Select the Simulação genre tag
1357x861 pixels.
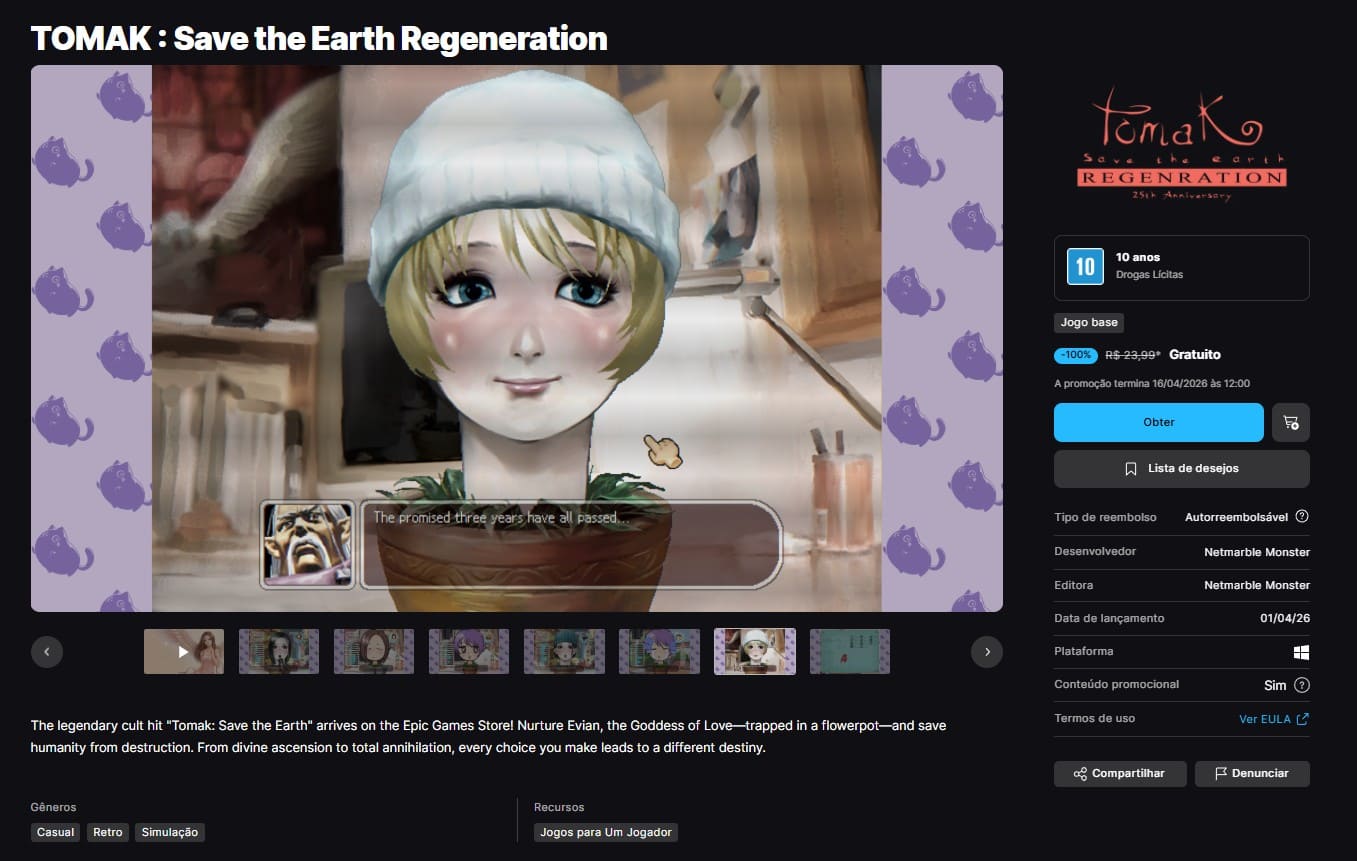(x=169, y=832)
